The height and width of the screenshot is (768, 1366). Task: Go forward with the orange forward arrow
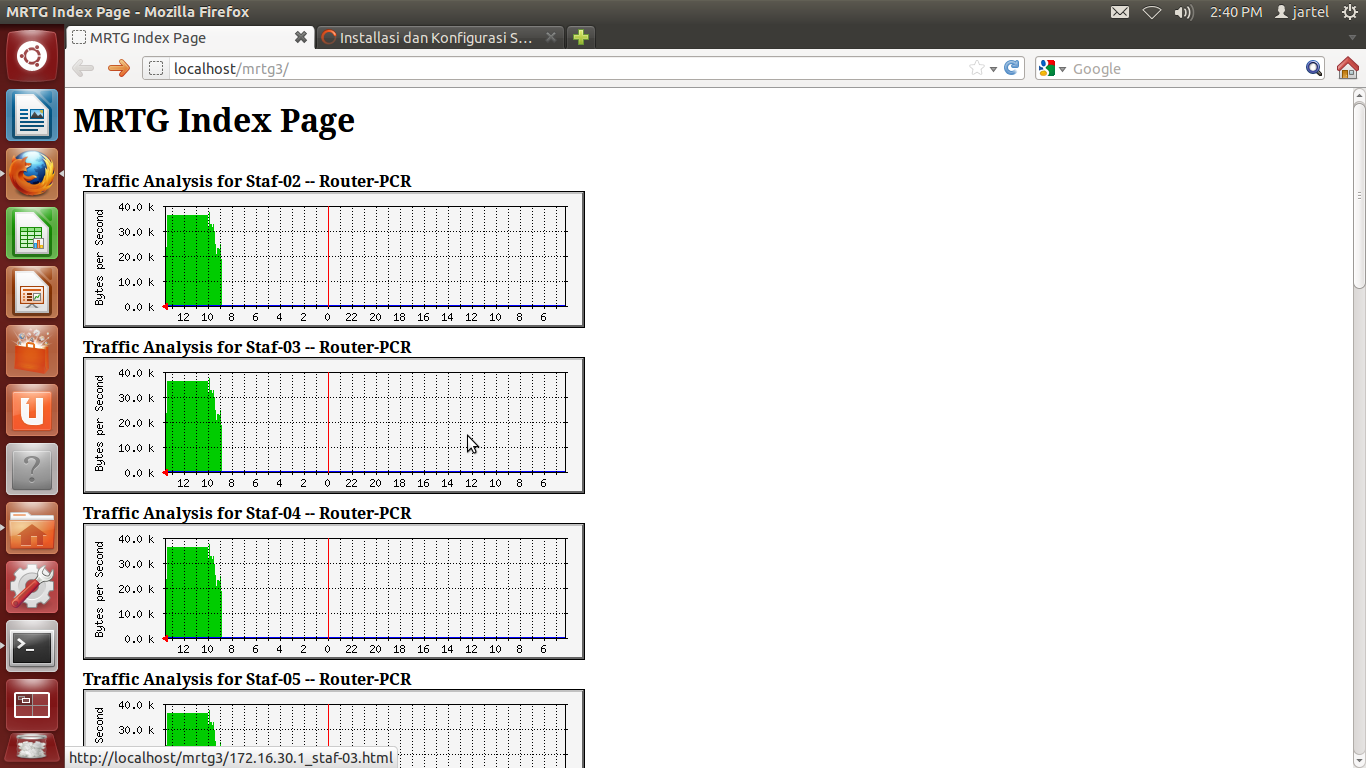118,68
